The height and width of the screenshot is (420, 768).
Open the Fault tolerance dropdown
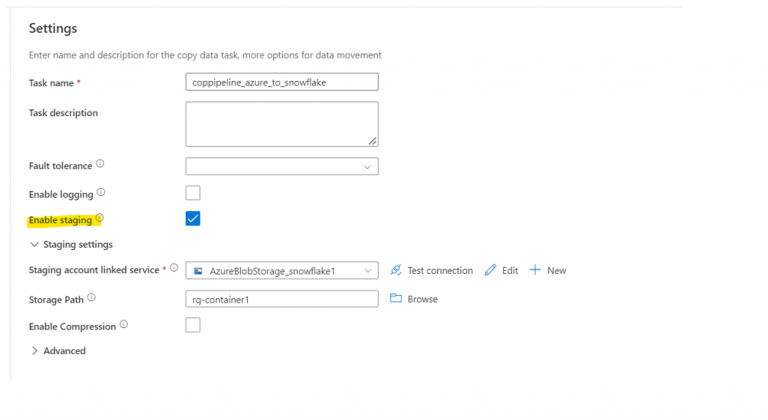pyautogui.click(x=281, y=166)
